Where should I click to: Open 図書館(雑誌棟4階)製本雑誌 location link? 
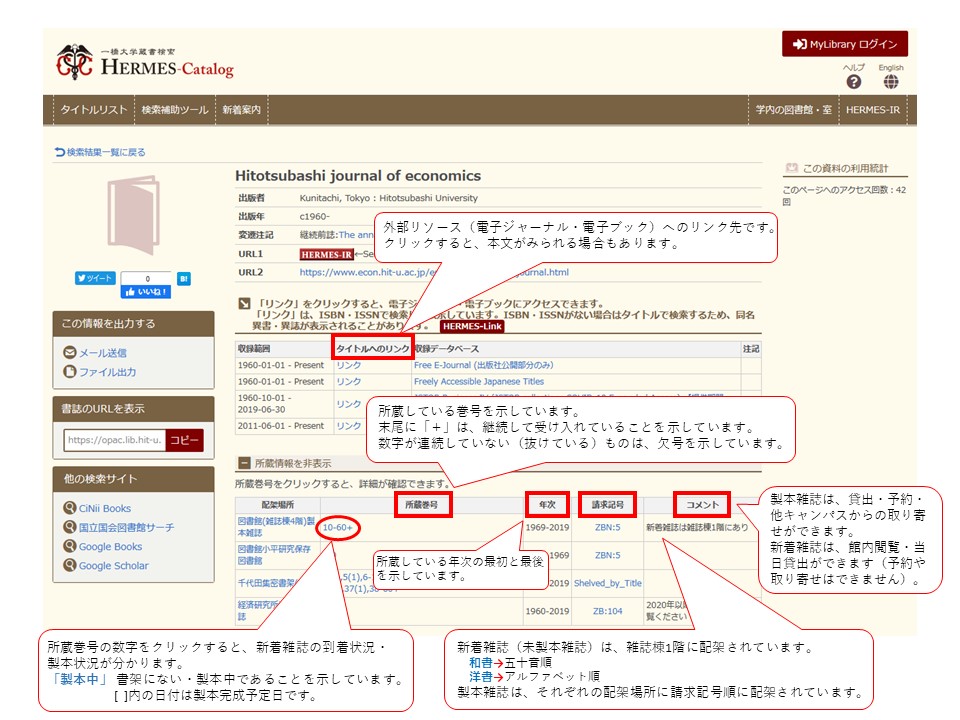coord(276,527)
